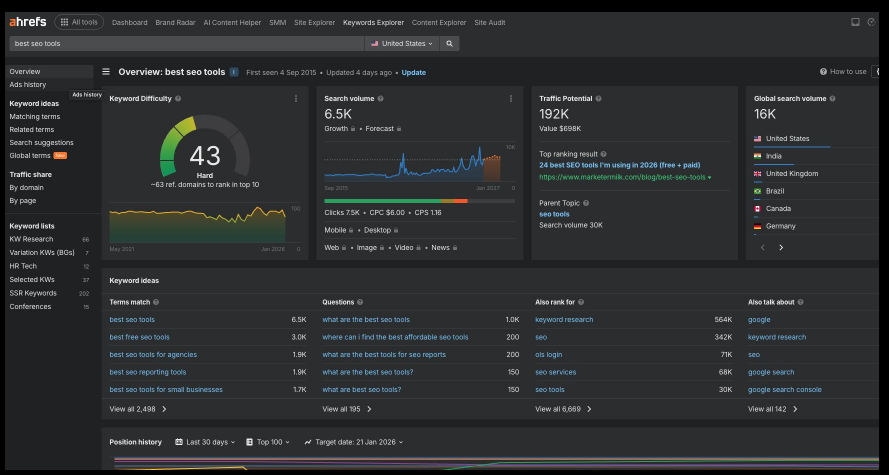
Task: Open Content Explorer
Action: click(x=439, y=23)
